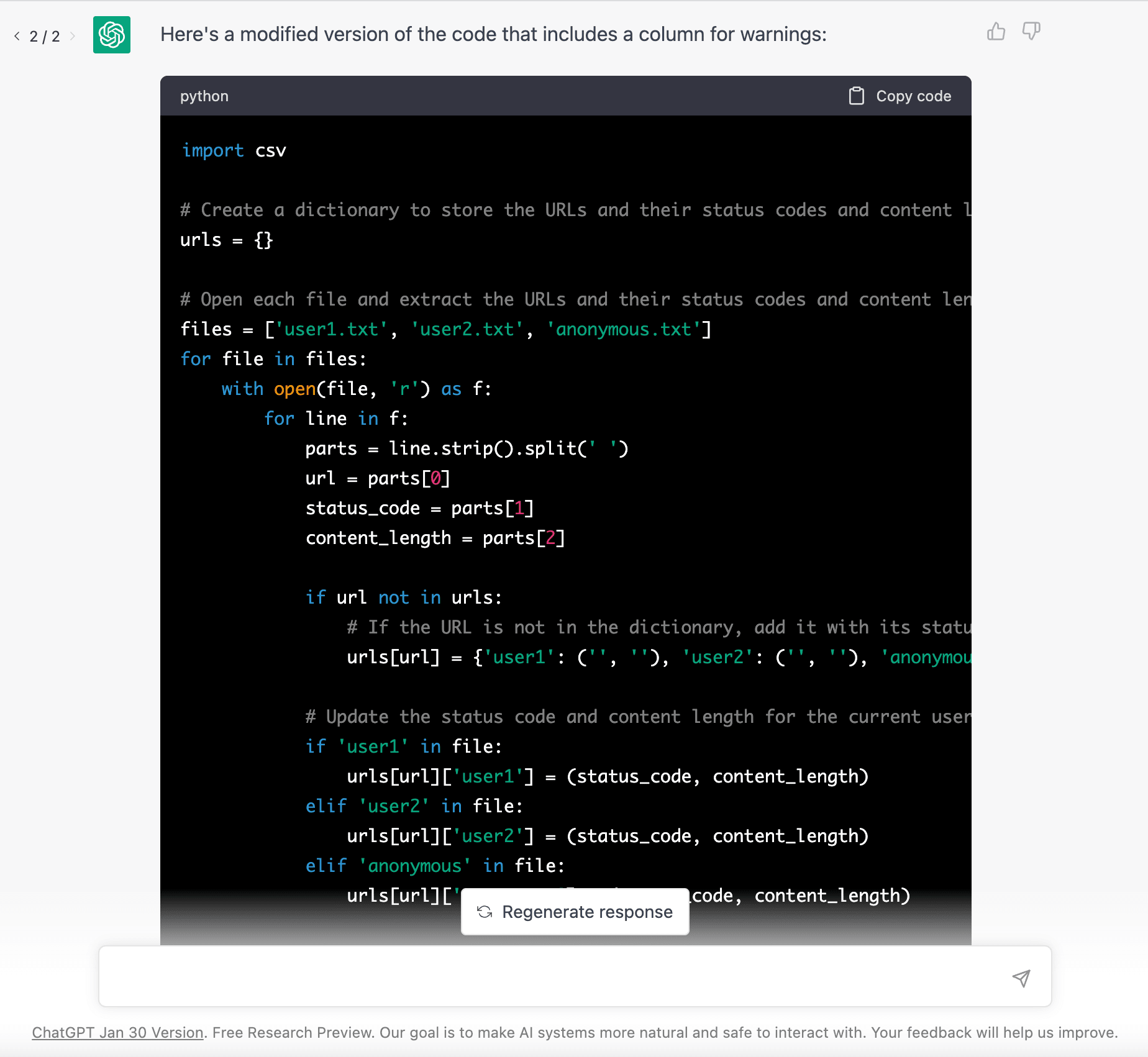Image resolution: width=1148 pixels, height=1057 pixels.
Task: Click the files list line with 'user1.txt'
Action: point(446,330)
